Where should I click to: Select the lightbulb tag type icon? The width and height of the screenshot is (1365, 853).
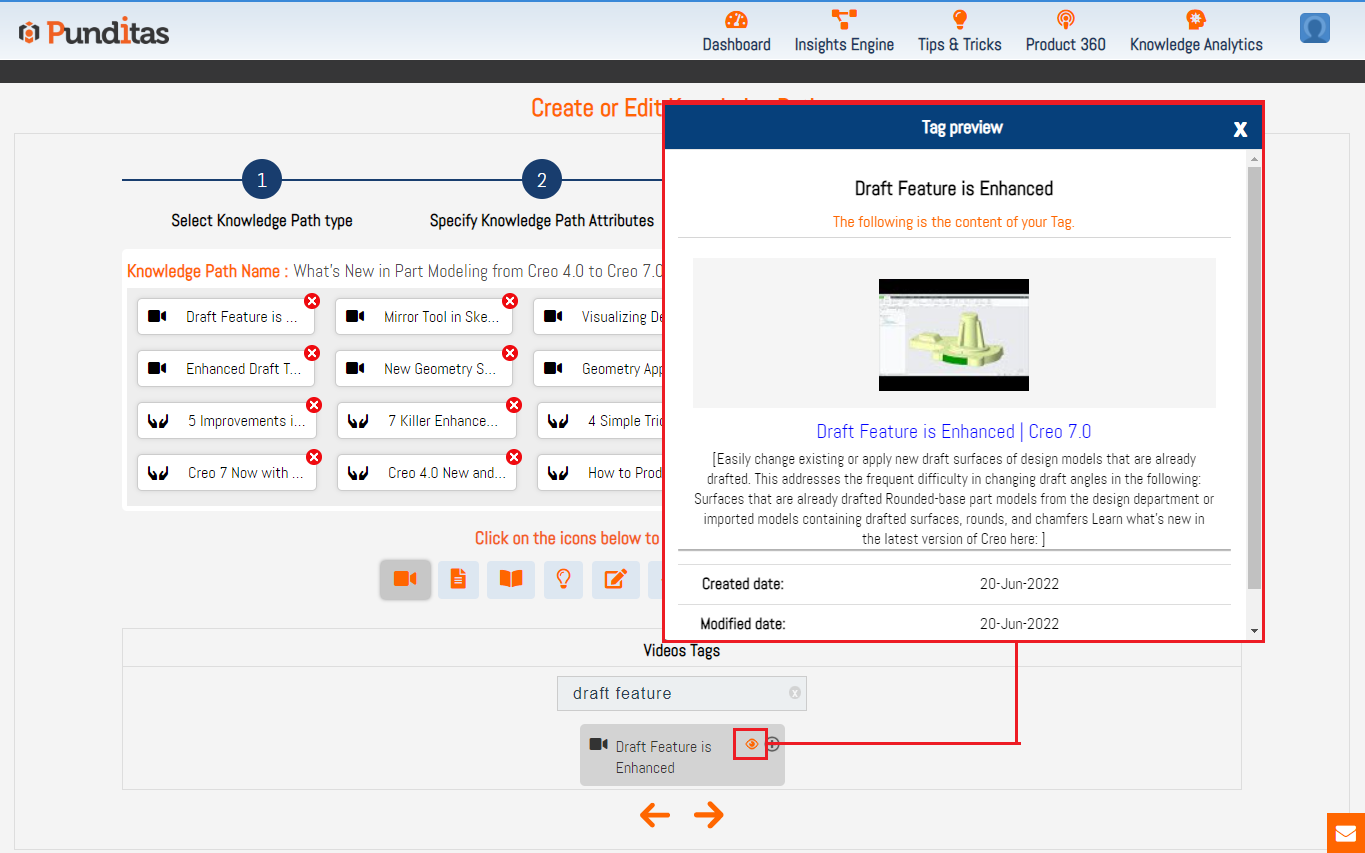(x=564, y=579)
